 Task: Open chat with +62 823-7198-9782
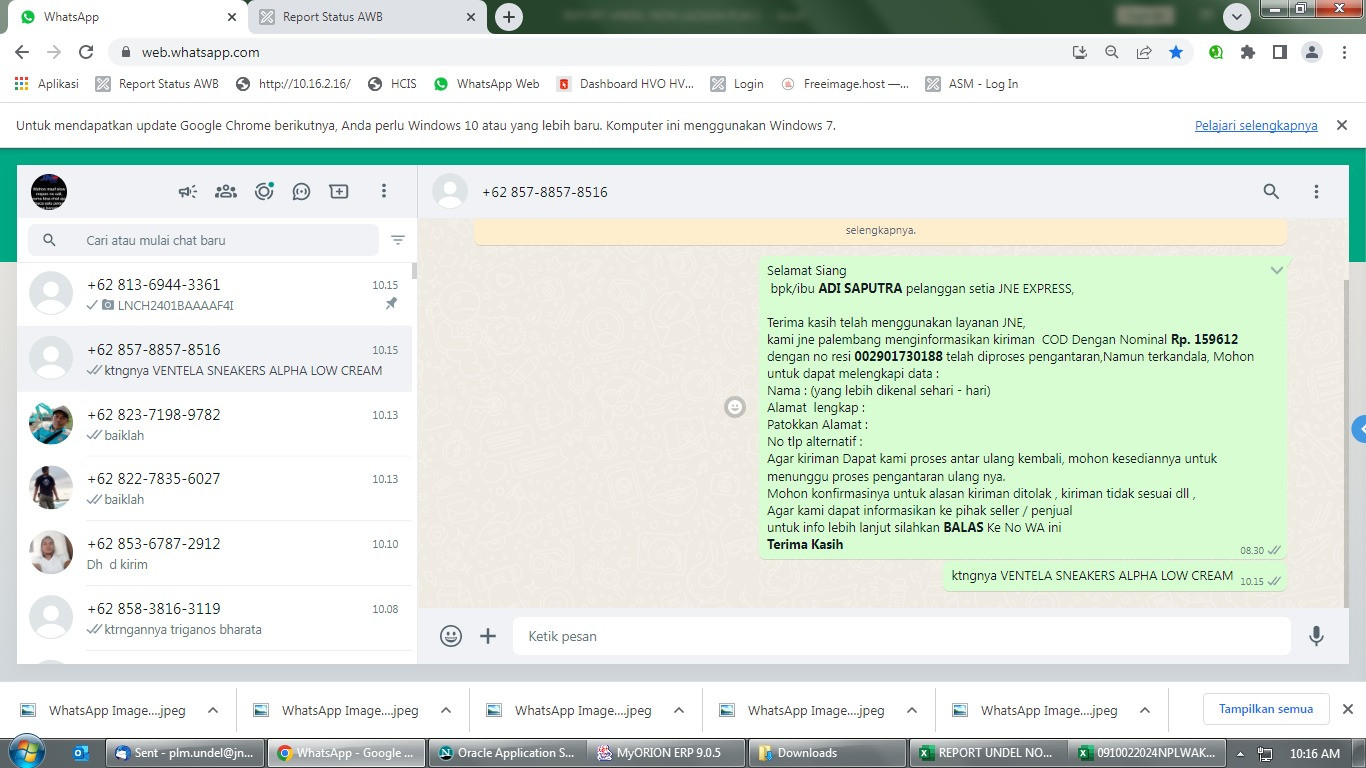(214, 424)
